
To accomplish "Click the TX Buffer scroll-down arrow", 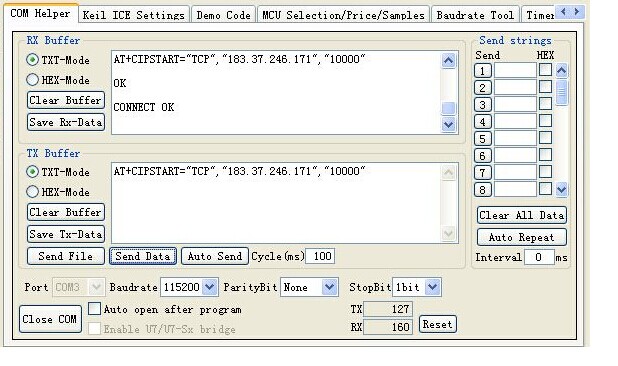I will pyautogui.click(x=449, y=234).
